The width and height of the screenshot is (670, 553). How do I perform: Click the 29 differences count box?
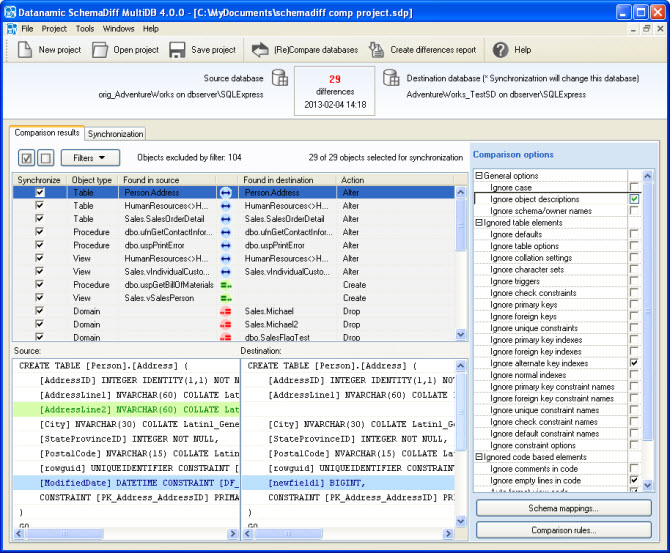(335, 91)
